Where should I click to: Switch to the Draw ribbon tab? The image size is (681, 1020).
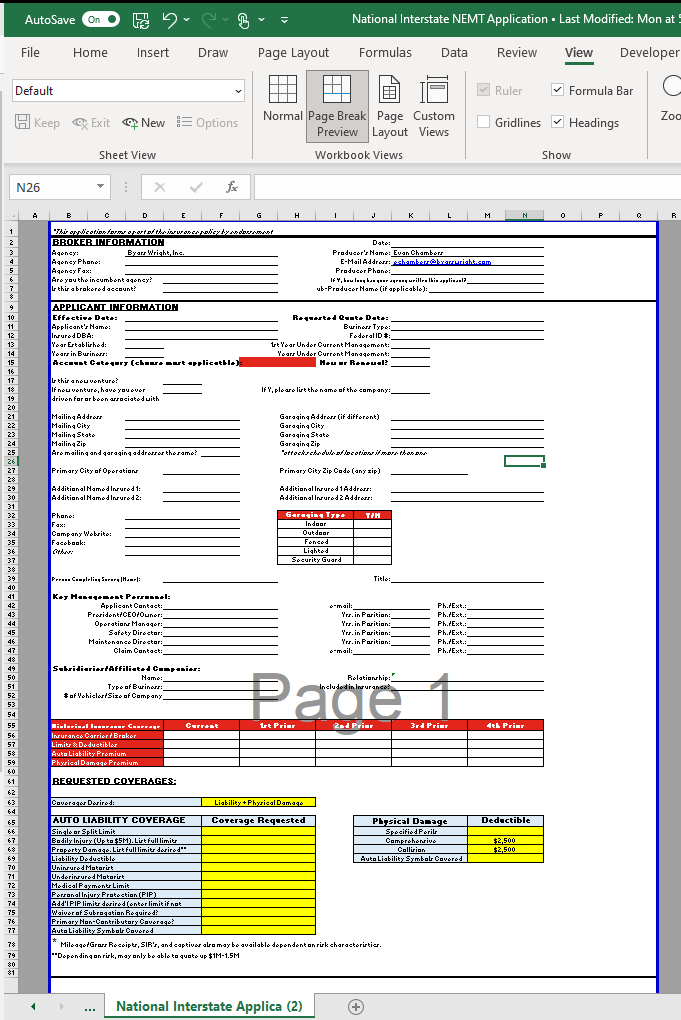coord(213,53)
